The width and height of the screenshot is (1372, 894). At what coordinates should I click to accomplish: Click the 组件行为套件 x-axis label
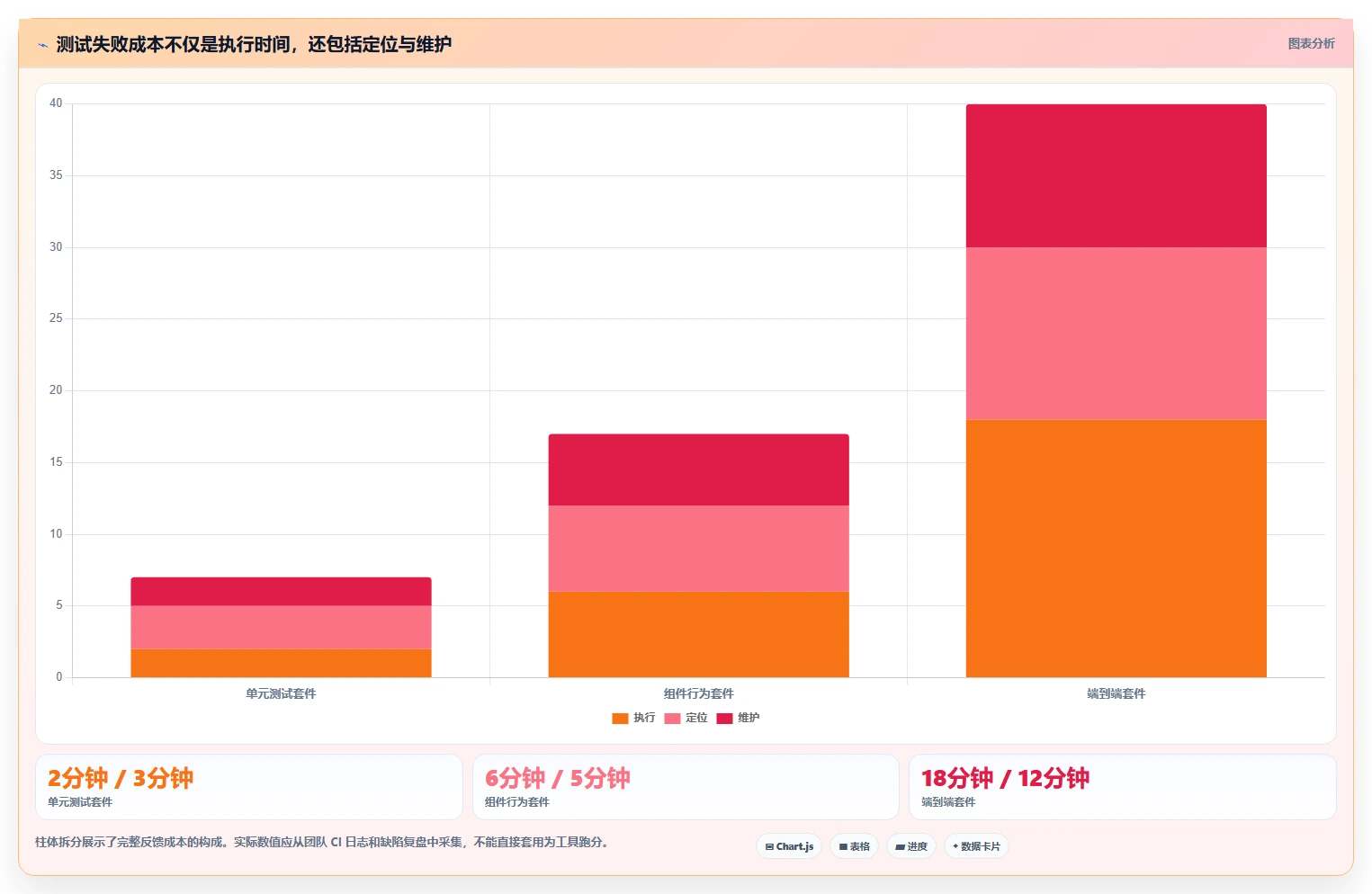(698, 693)
